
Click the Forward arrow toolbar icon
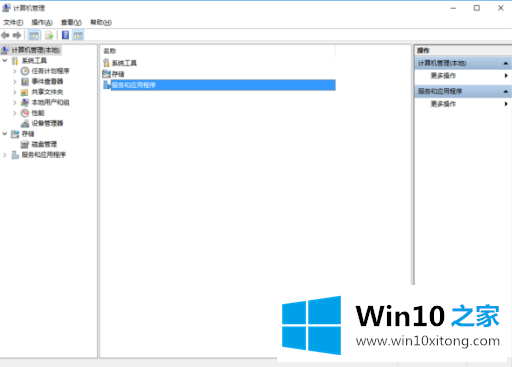coord(17,35)
